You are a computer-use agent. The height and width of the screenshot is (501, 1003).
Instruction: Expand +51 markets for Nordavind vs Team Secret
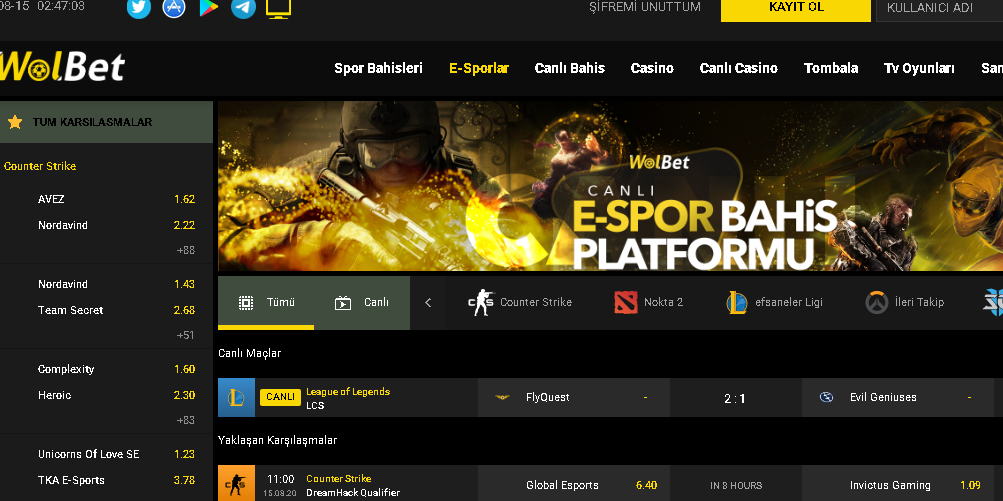[x=186, y=335]
